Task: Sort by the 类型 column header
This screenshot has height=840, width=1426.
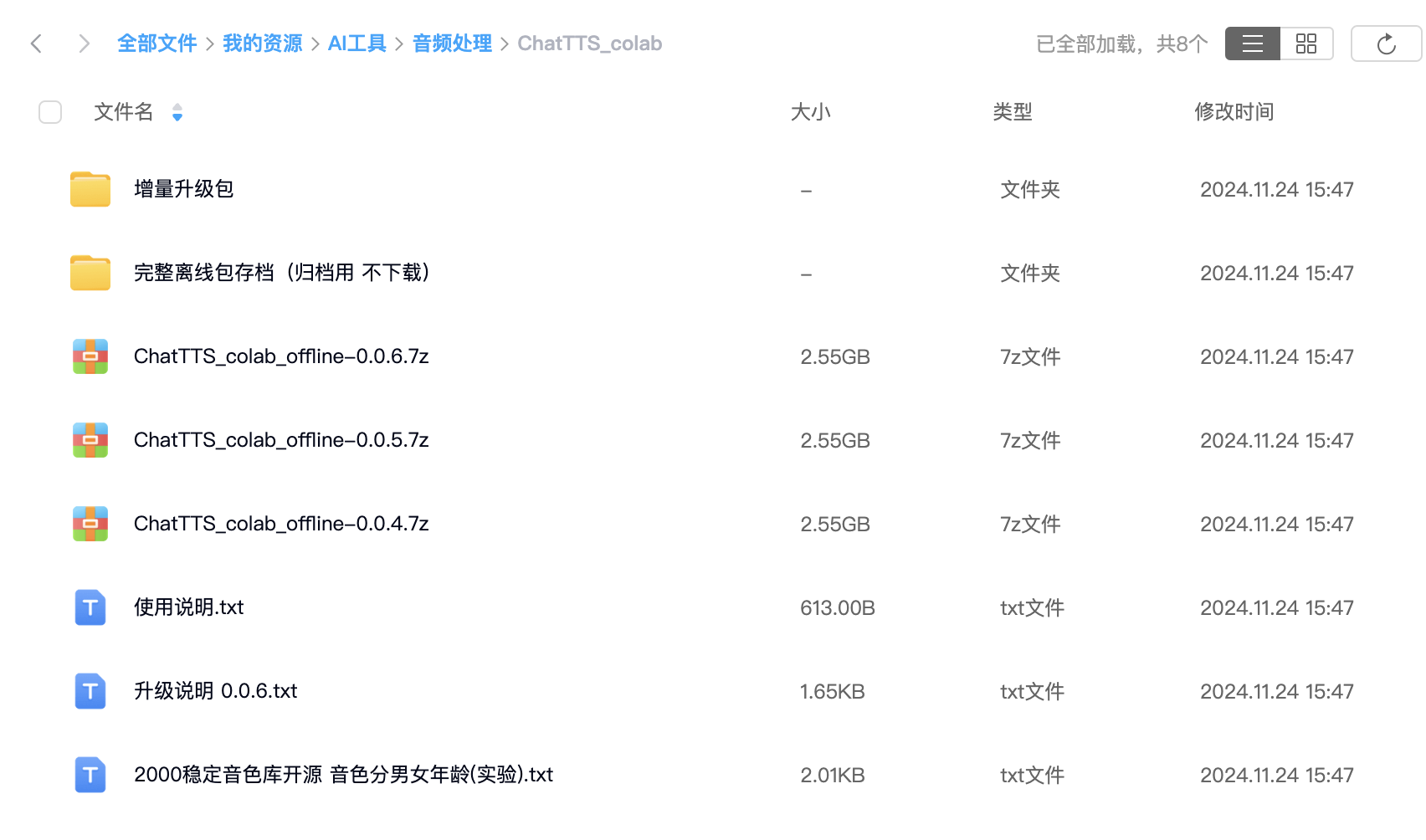Action: (1013, 112)
